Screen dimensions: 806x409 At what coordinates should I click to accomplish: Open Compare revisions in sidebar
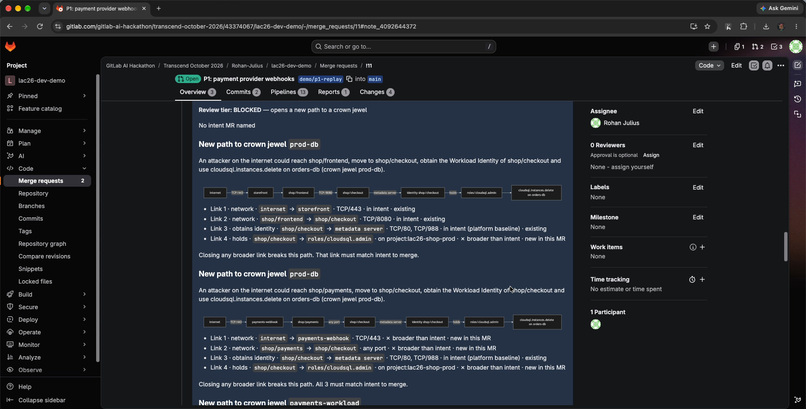(x=44, y=256)
